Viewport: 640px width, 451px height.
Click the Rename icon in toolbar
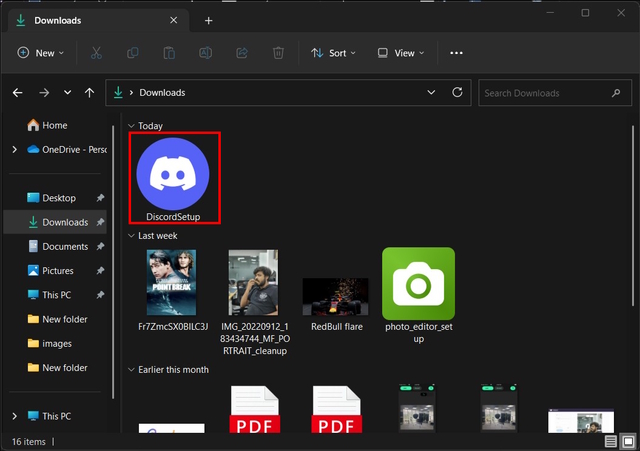tap(205, 53)
